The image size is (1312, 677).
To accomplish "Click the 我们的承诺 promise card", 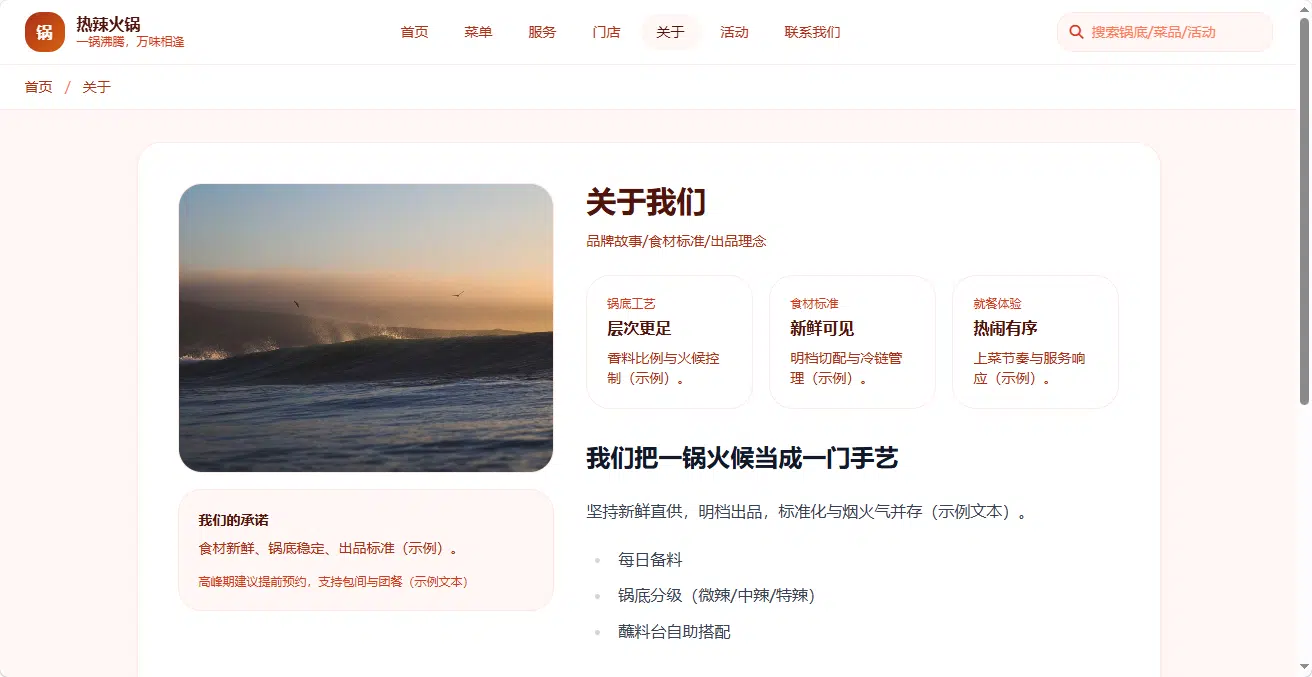I will tap(366, 550).
